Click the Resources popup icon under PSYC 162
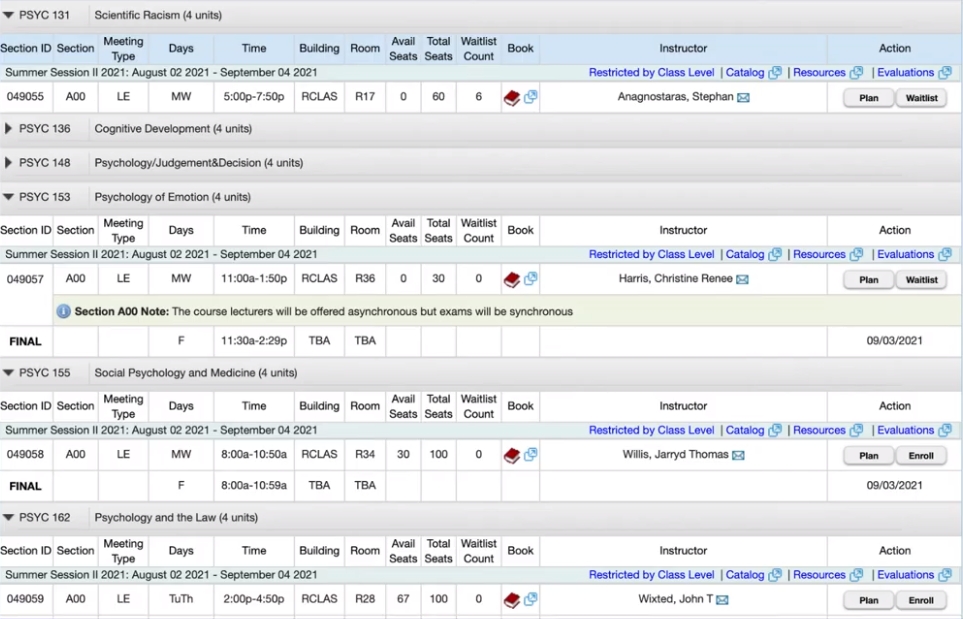The height and width of the screenshot is (619, 963). [x=856, y=575]
